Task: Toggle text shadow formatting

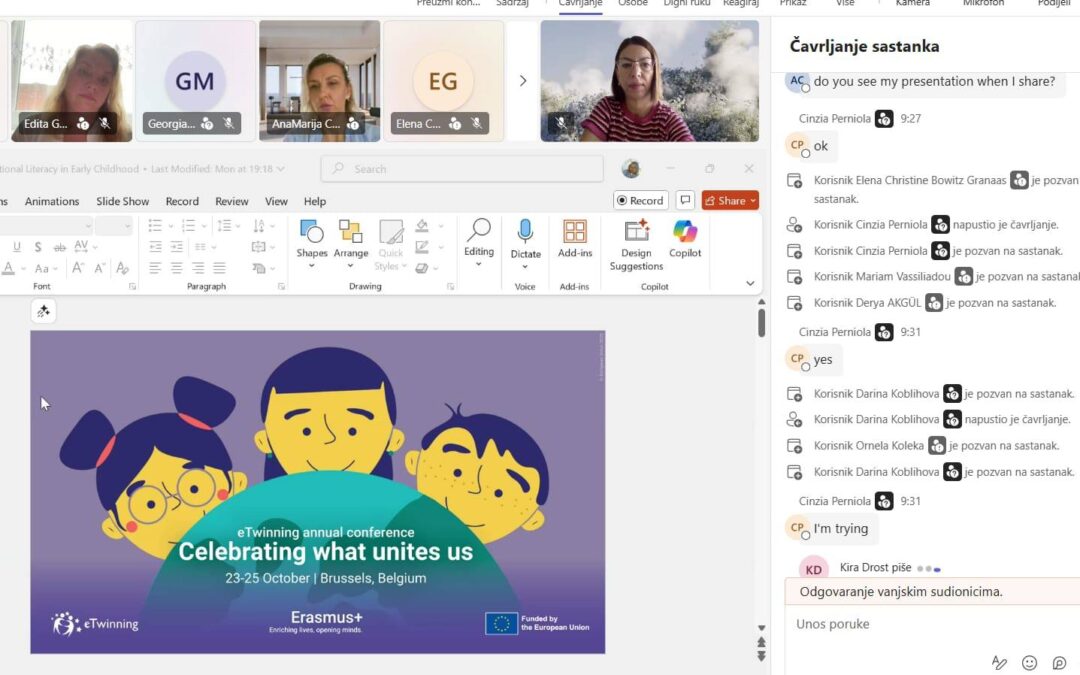Action: [x=38, y=247]
